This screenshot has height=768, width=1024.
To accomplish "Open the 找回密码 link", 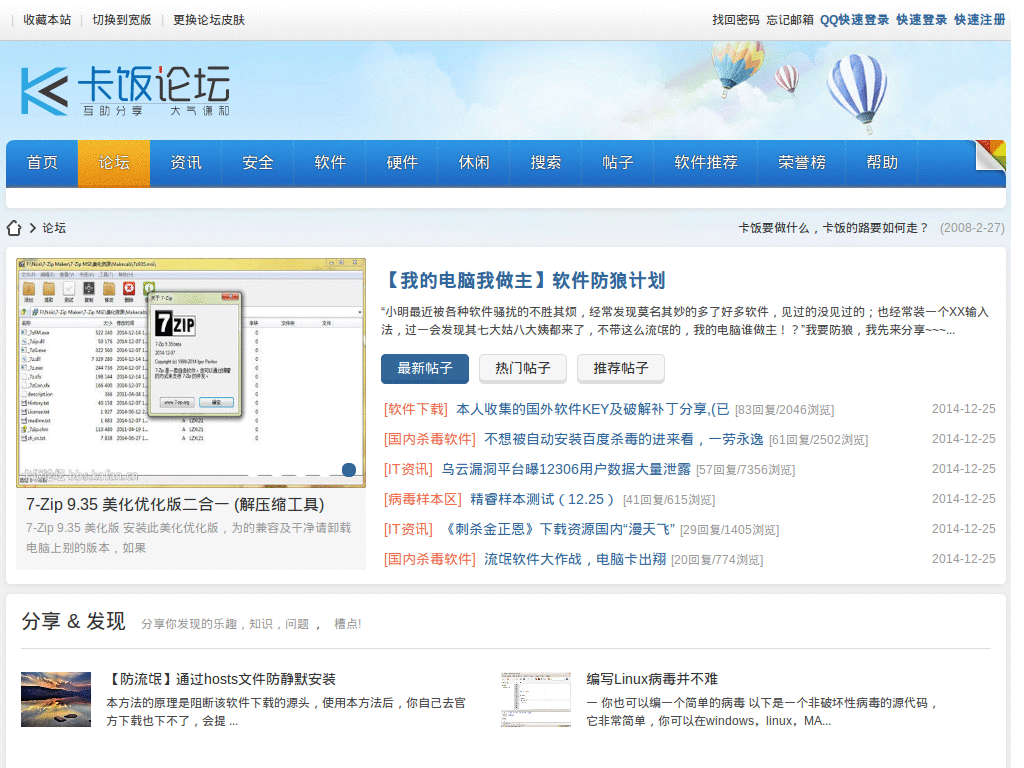I will click(735, 20).
